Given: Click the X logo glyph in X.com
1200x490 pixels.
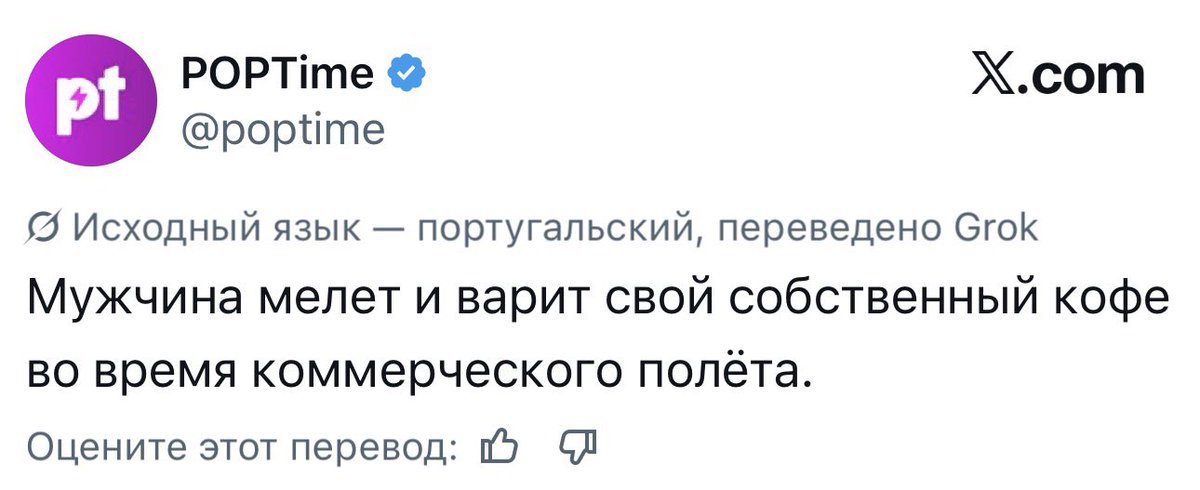Looking at the screenshot, I should (x=1000, y=75).
